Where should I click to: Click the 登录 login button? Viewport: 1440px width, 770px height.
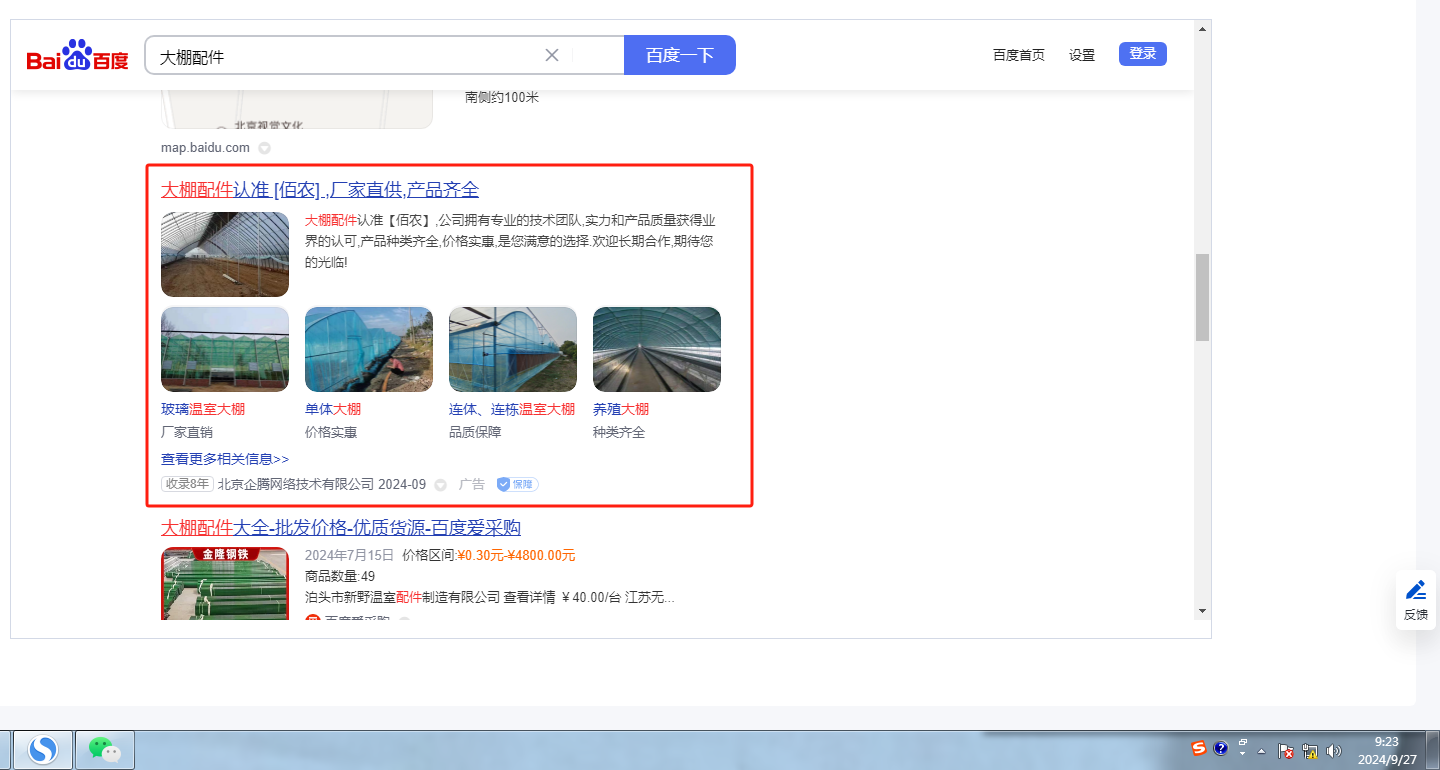click(x=1143, y=54)
